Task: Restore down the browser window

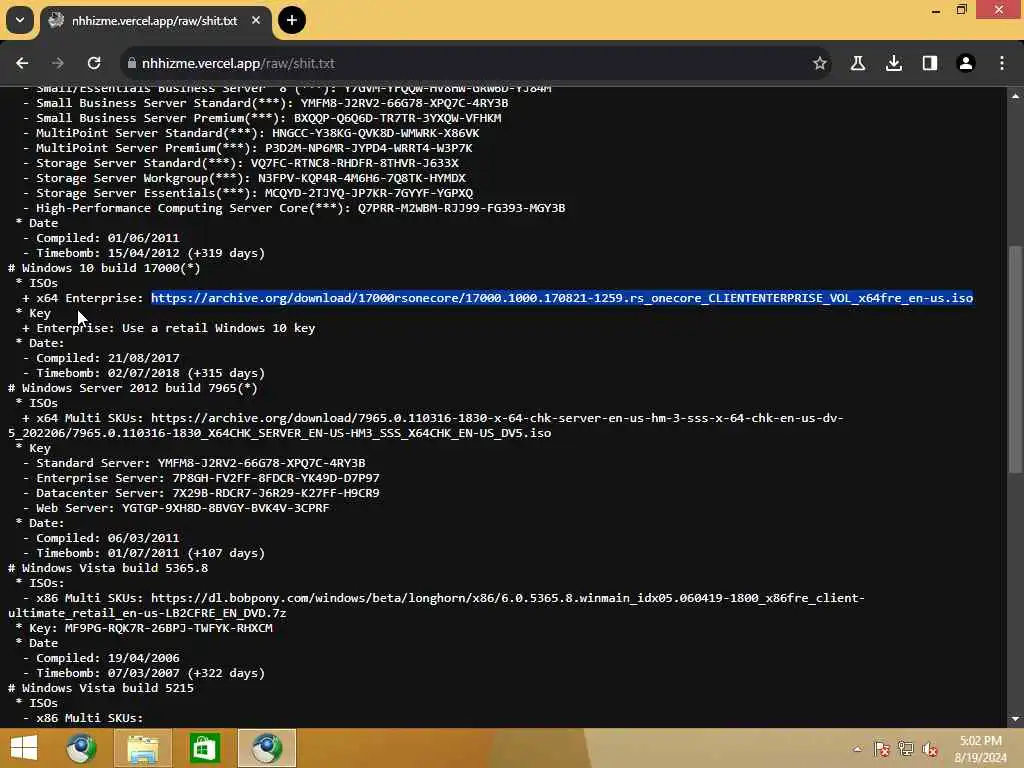Action: [x=961, y=10]
